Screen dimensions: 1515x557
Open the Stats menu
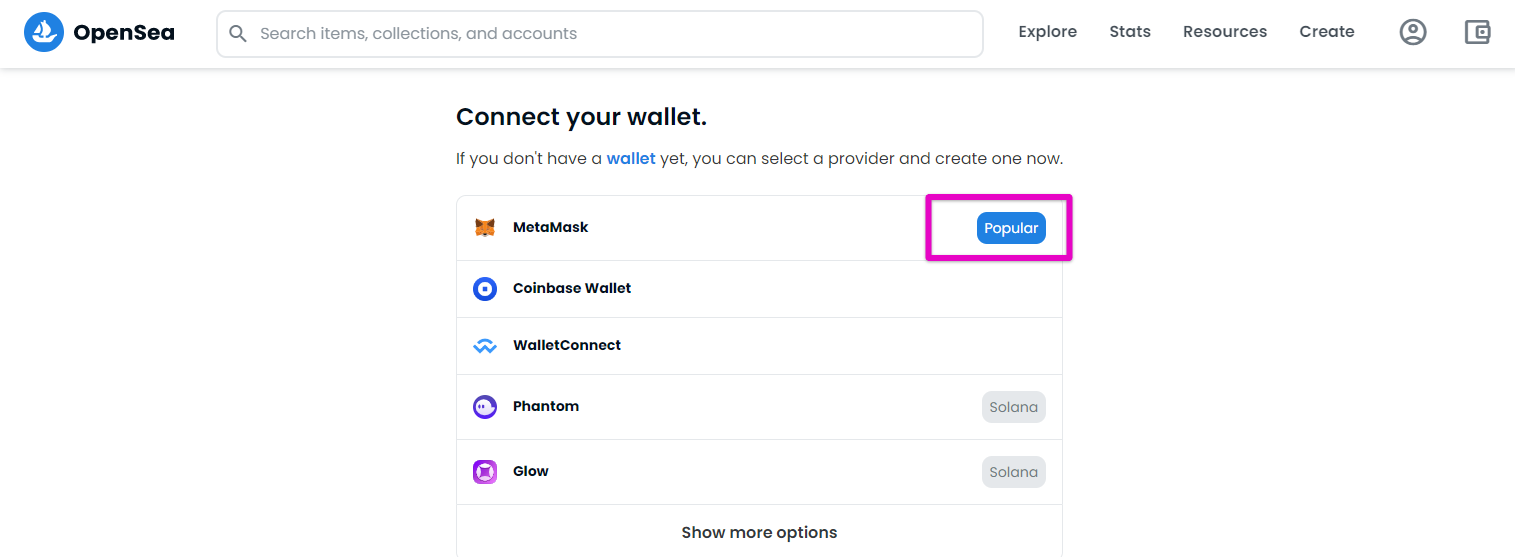pos(1130,32)
